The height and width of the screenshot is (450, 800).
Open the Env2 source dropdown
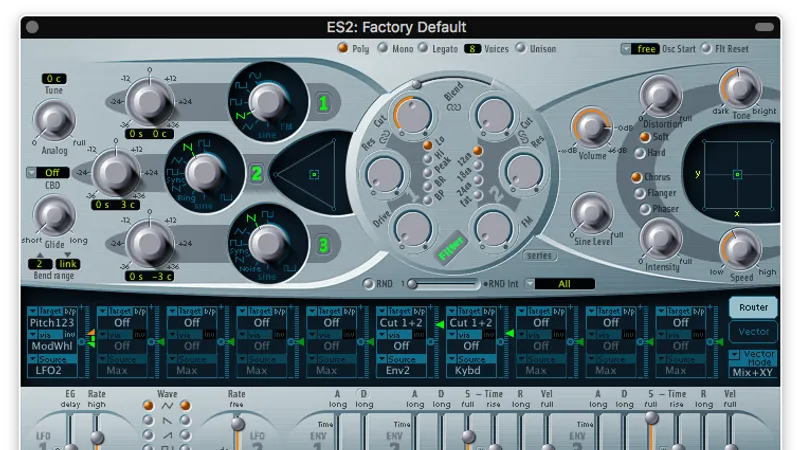401,370
